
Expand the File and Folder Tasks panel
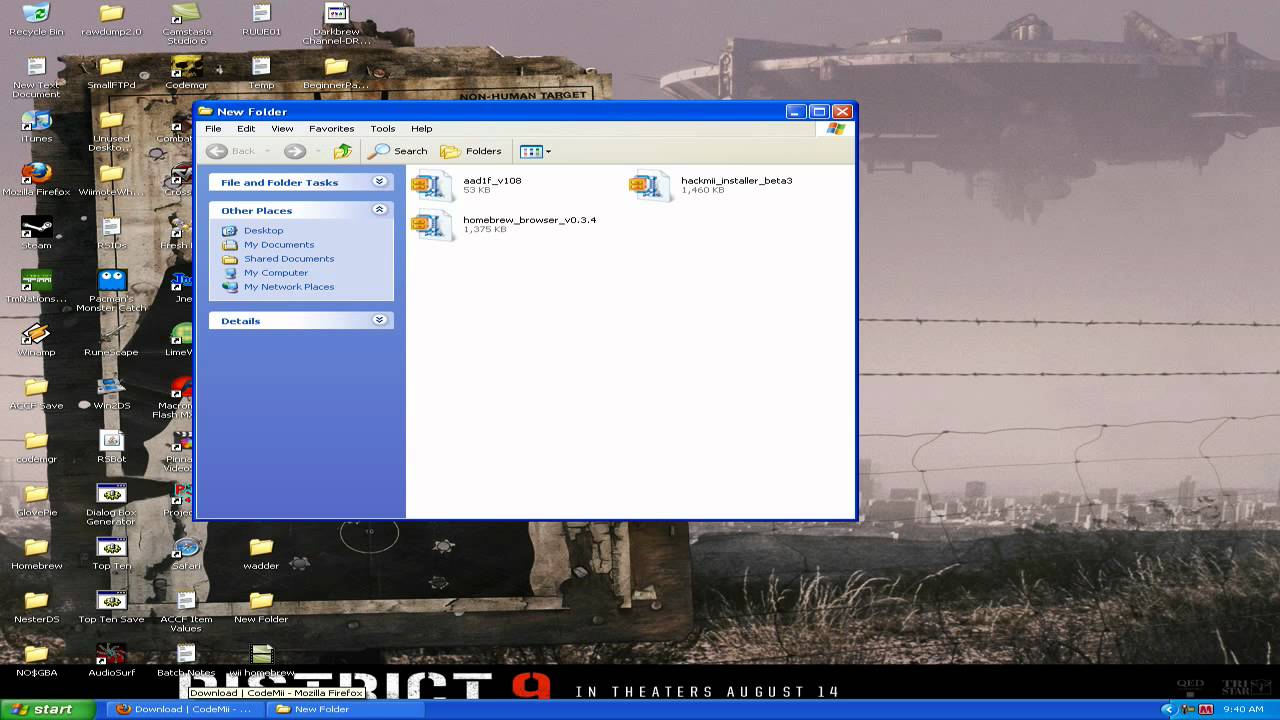379,182
